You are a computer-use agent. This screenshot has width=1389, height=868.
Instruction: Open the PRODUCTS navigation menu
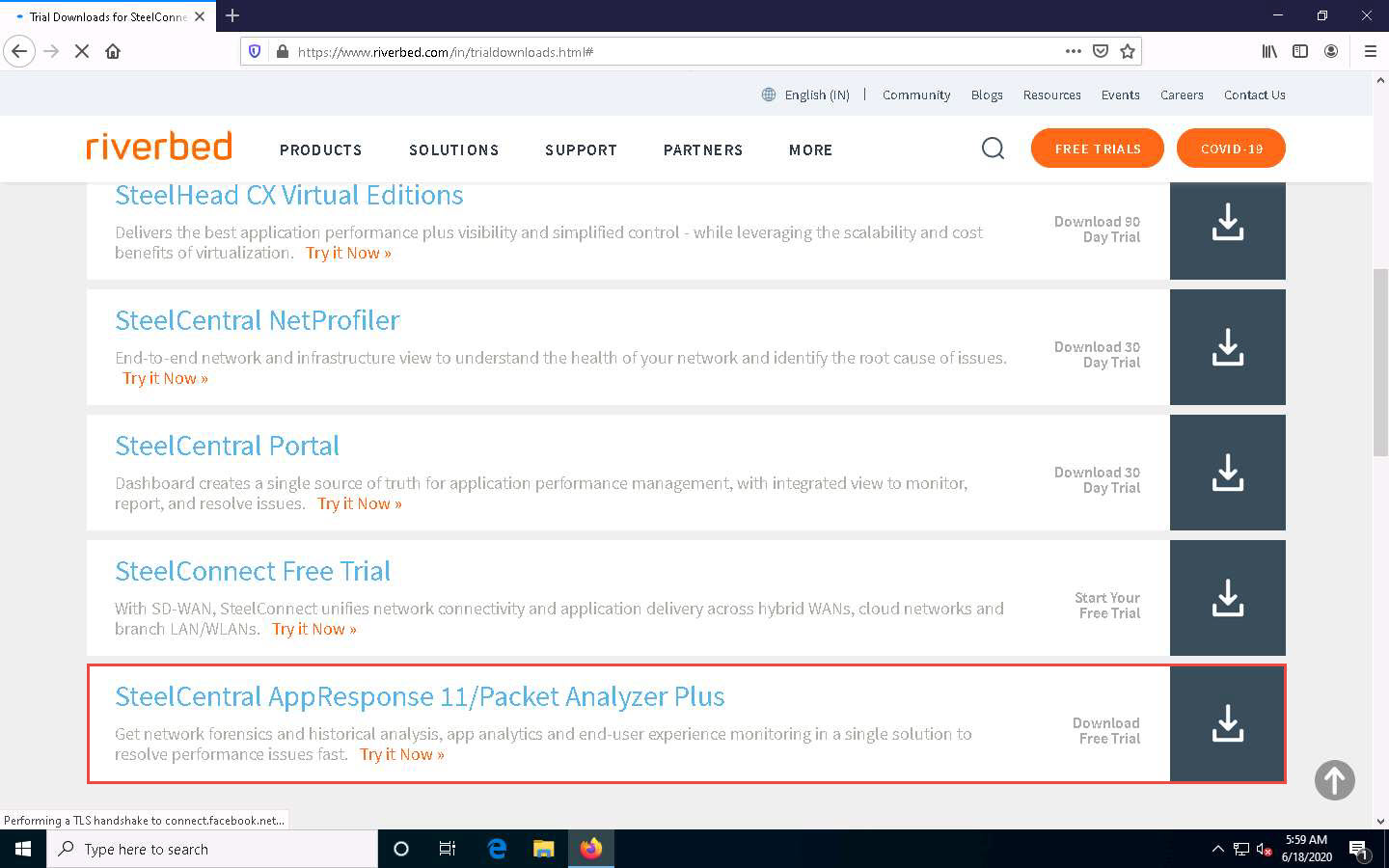coord(321,149)
